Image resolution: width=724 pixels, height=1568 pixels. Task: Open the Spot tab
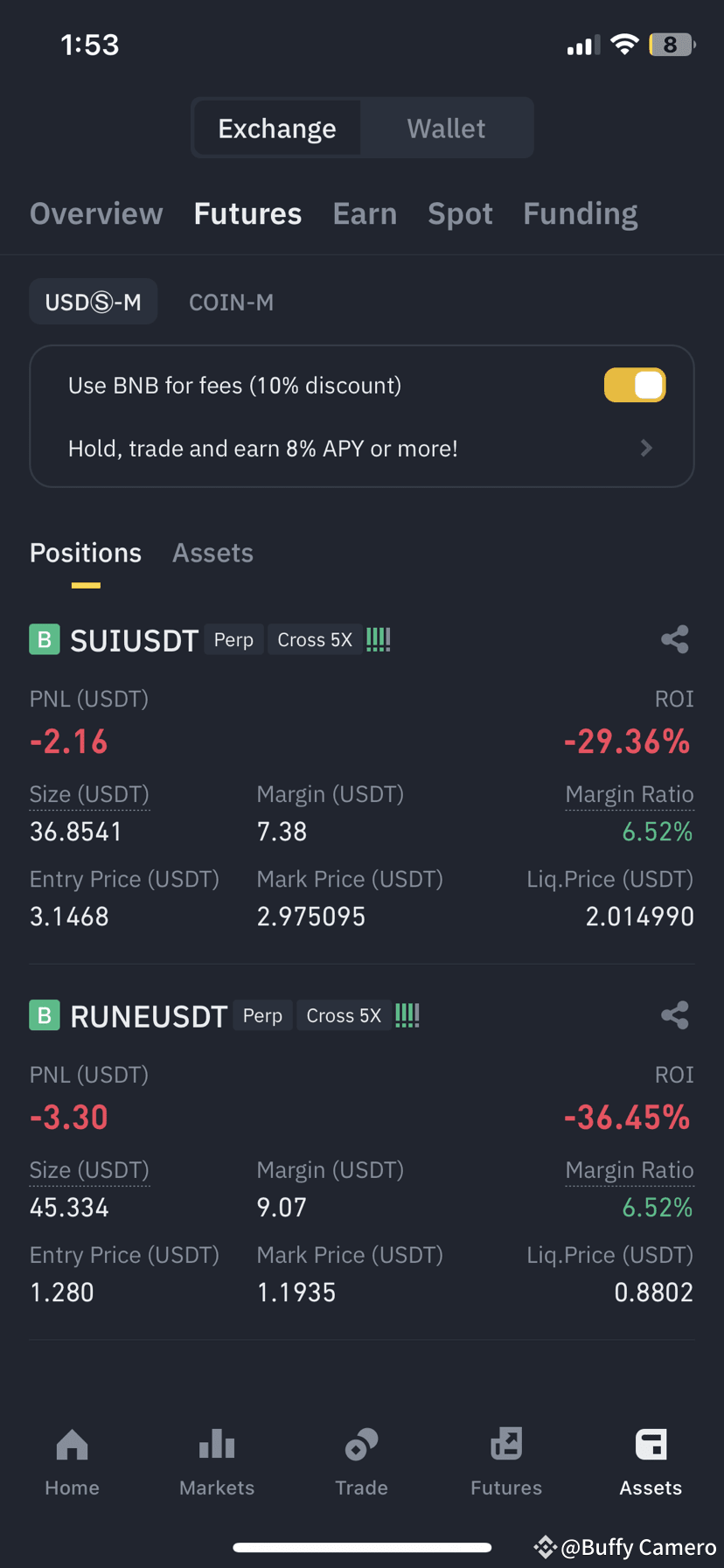pos(460,214)
